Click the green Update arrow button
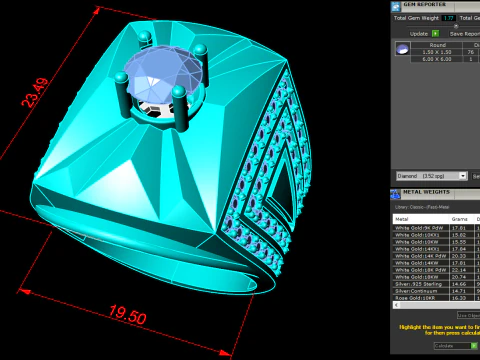Viewport: 480px width, 360px height. 435,34
